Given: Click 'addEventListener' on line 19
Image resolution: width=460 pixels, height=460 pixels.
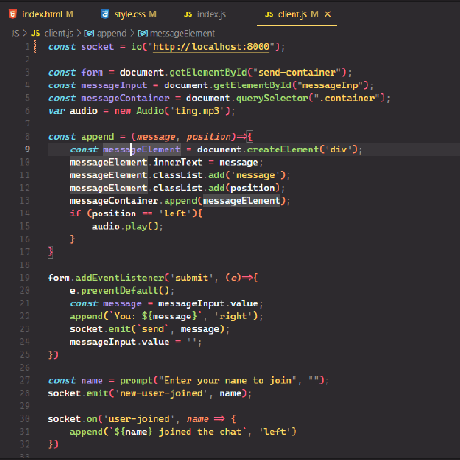Looking at the screenshot, I should point(120,278).
